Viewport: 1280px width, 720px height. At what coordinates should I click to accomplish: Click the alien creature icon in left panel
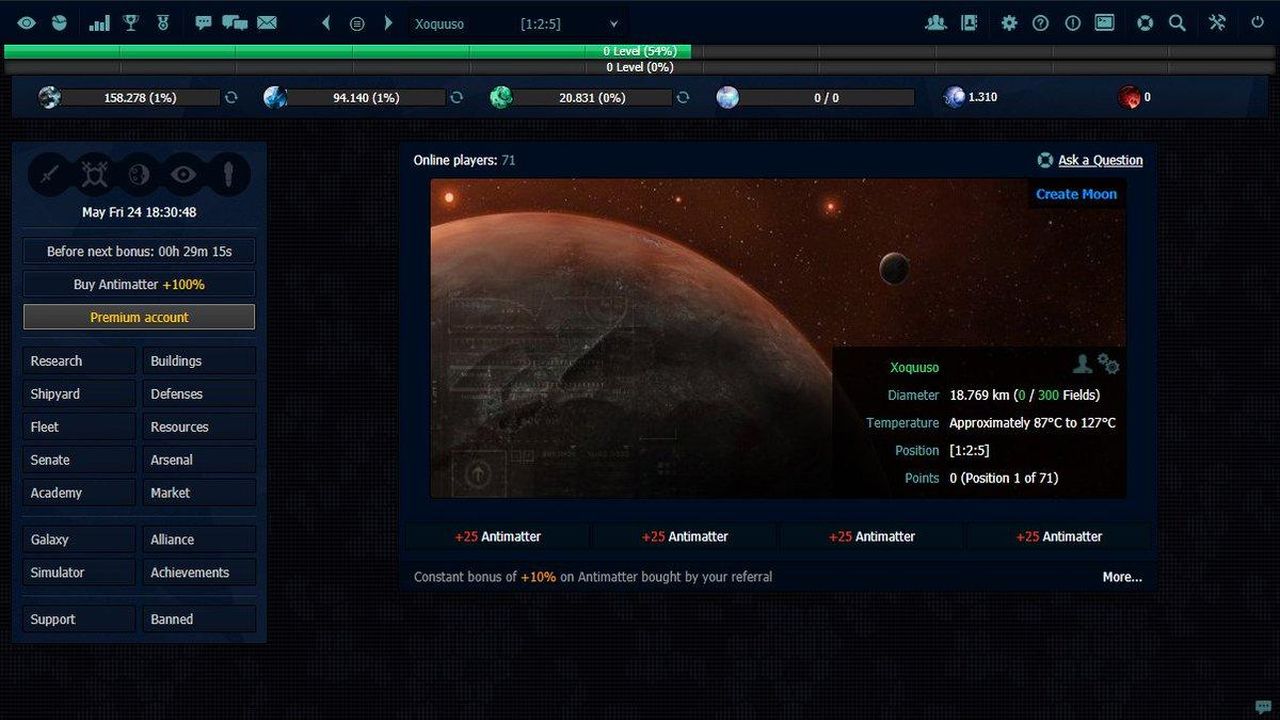(94, 175)
